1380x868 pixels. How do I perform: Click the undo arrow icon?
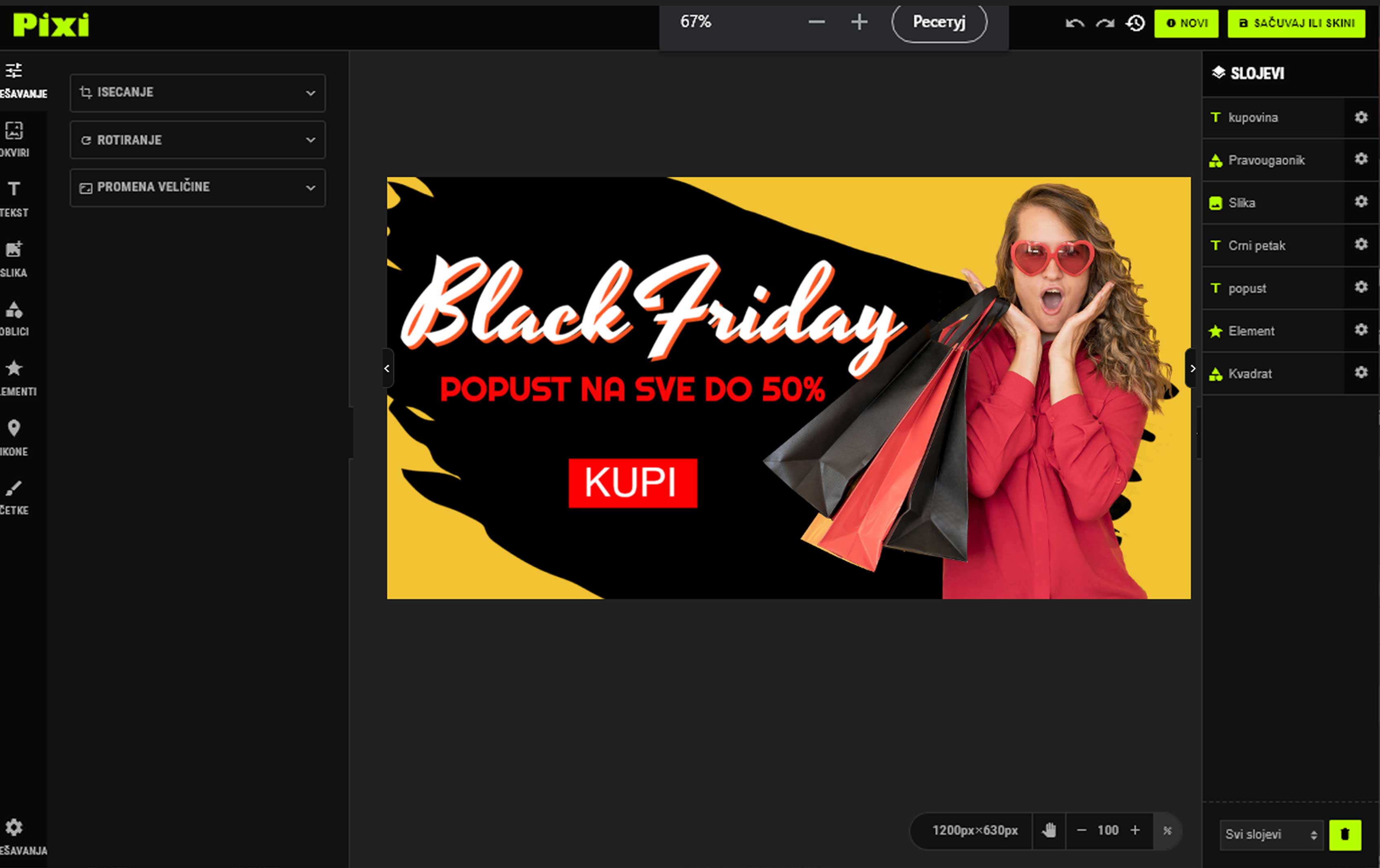pos(1075,24)
